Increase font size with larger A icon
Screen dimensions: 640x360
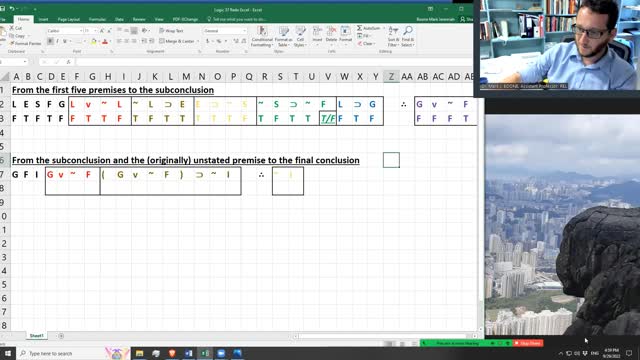click(102, 31)
